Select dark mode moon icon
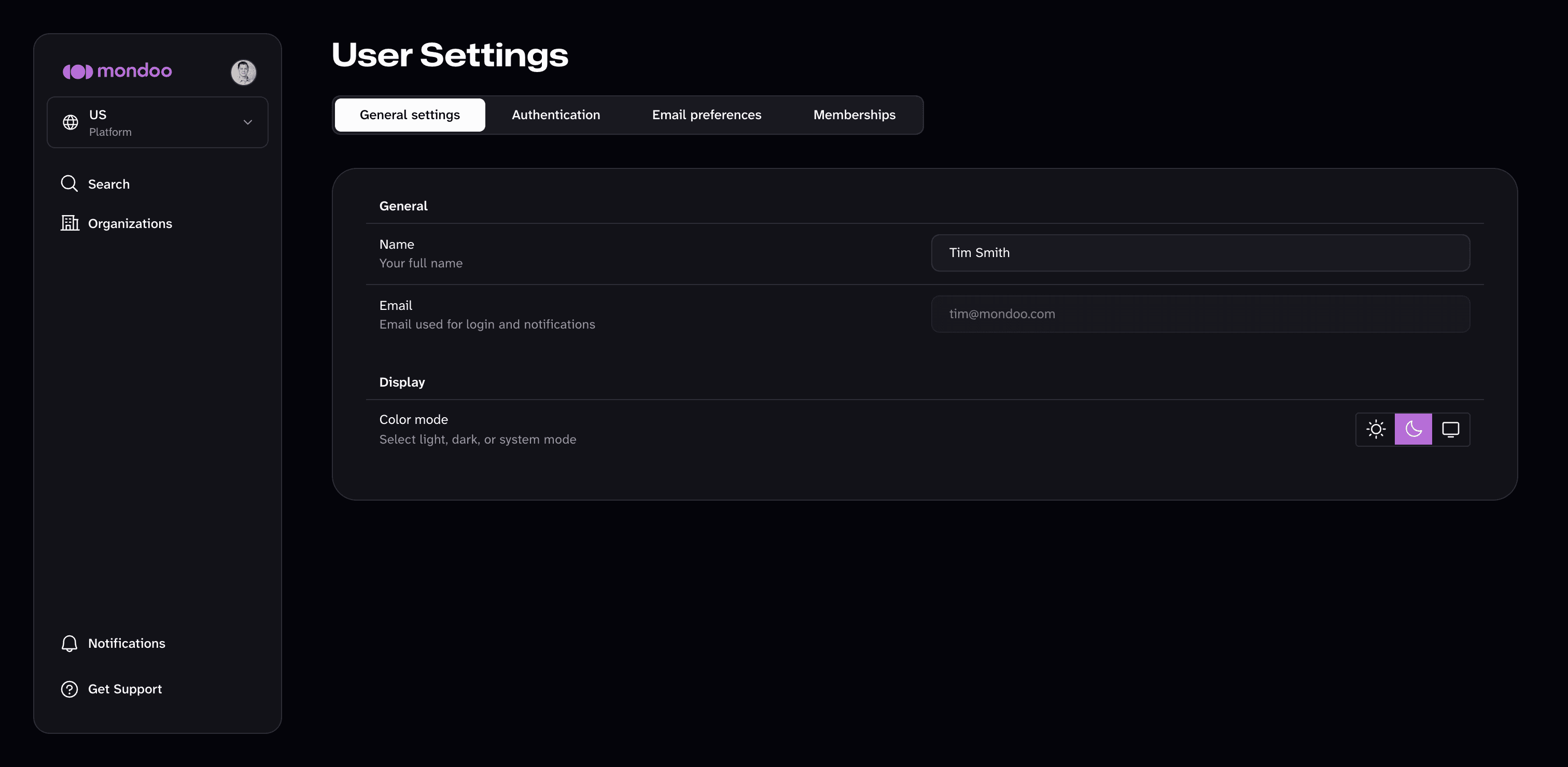 tap(1413, 430)
